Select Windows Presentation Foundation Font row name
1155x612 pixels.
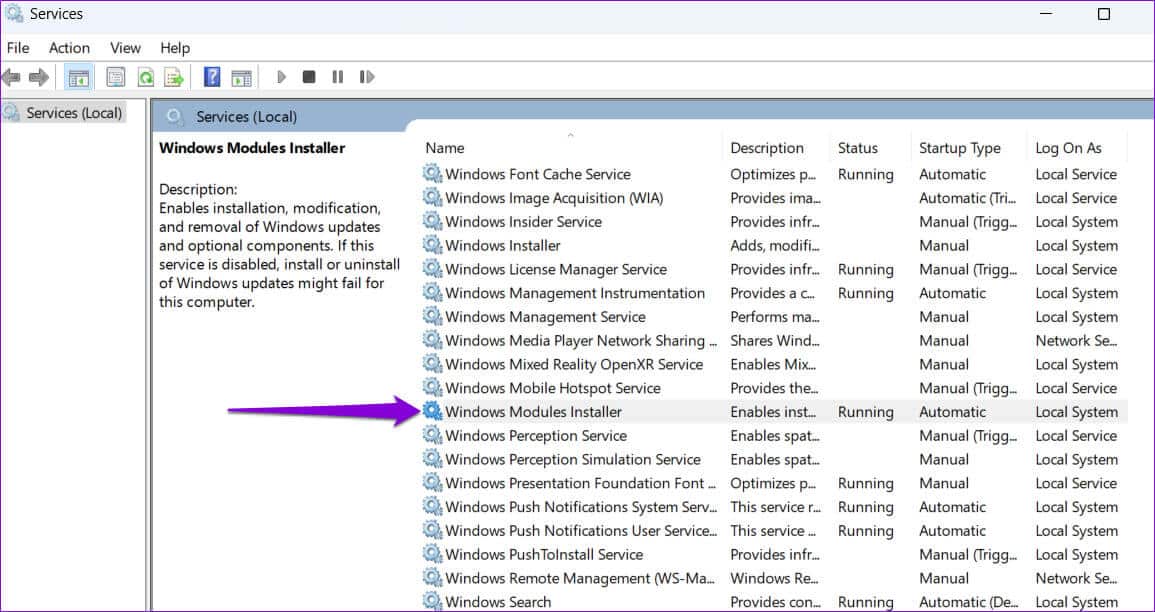point(580,483)
